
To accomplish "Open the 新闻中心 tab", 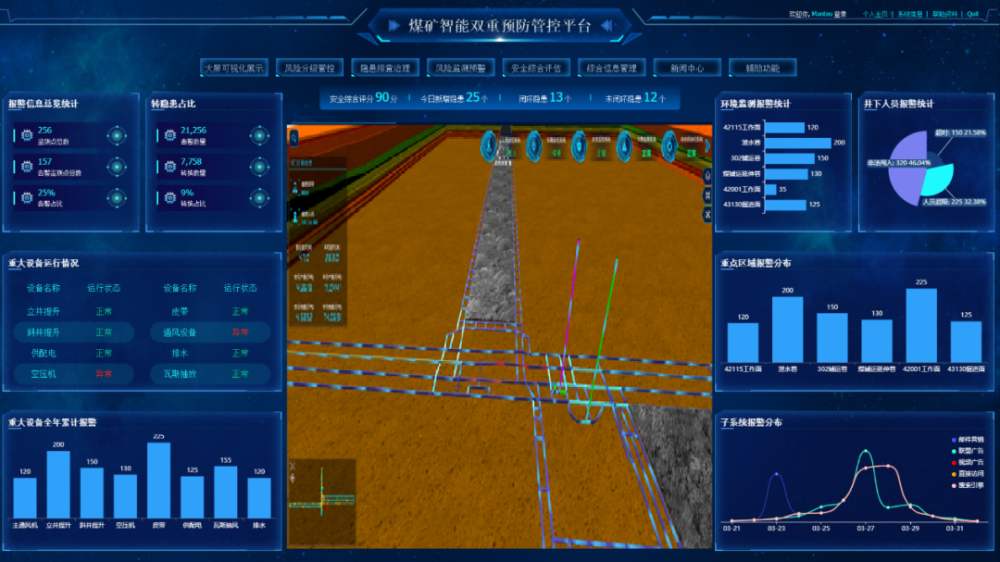I will [686, 69].
